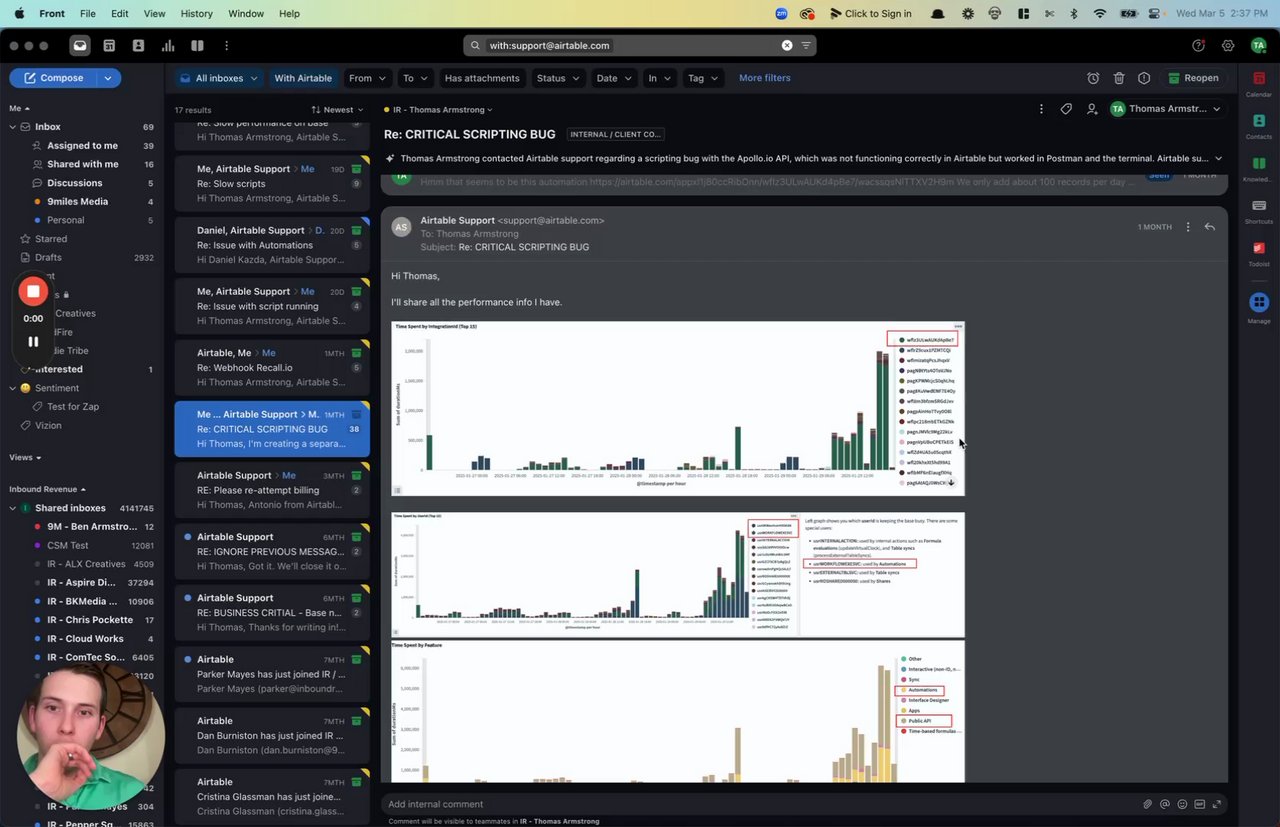Open Assigned to me folder
Screen dimensions: 1280x827
pyautogui.click(x=82, y=146)
